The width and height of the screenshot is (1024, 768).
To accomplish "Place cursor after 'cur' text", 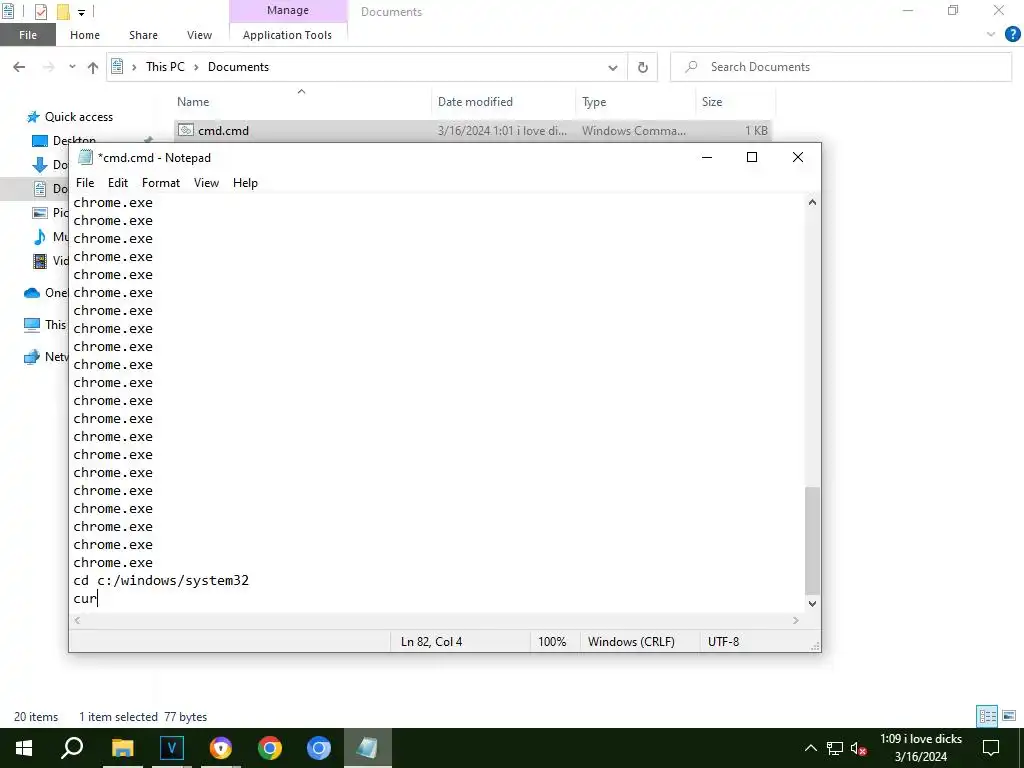I will click(x=97, y=599).
